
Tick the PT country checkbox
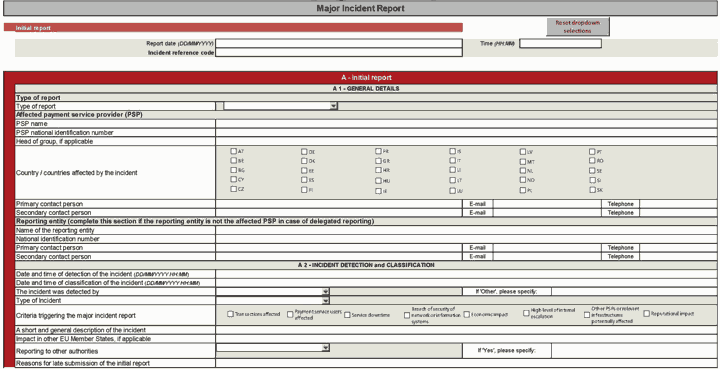(x=592, y=151)
